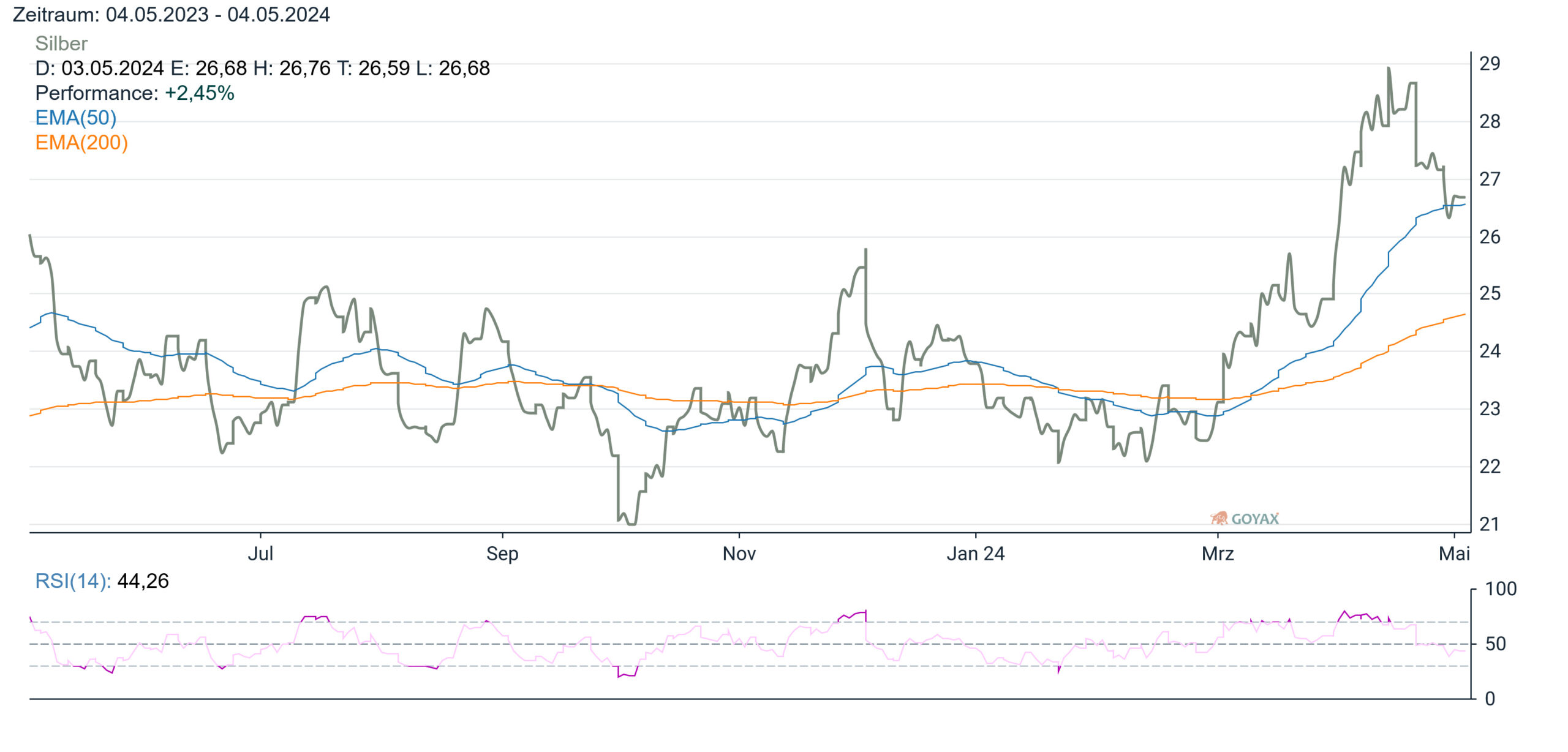Image resolution: width=1568 pixels, height=752 pixels.
Task: Click the RSI 100 scale label
Action: [1501, 589]
